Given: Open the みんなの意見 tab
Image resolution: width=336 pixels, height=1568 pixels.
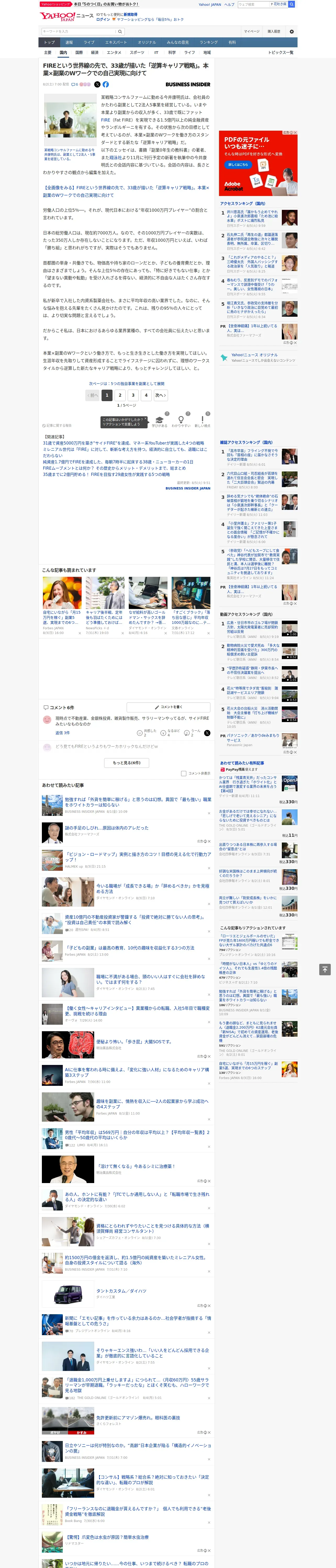Looking at the screenshot, I should tap(178, 42).
